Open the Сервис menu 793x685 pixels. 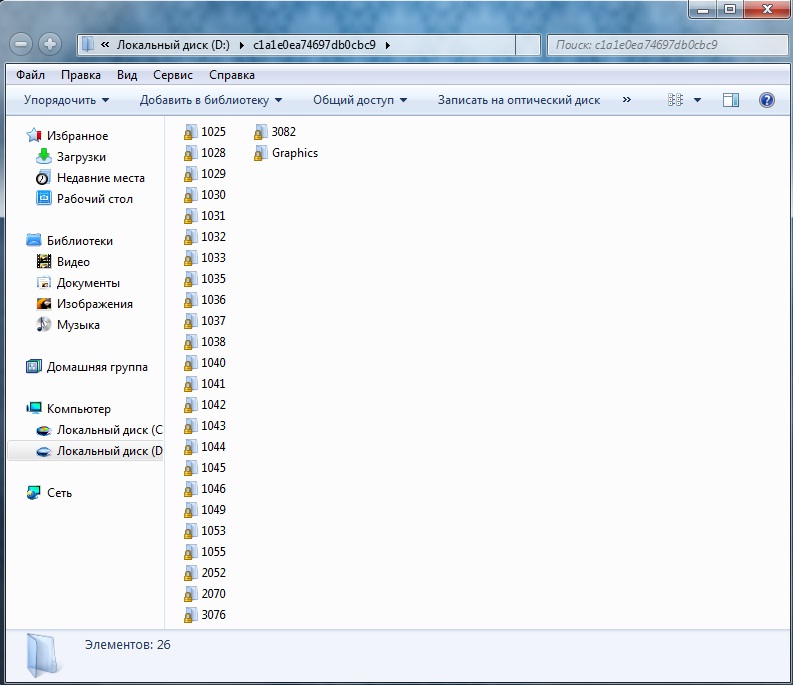pyautogui.click(x=173, y=75)
